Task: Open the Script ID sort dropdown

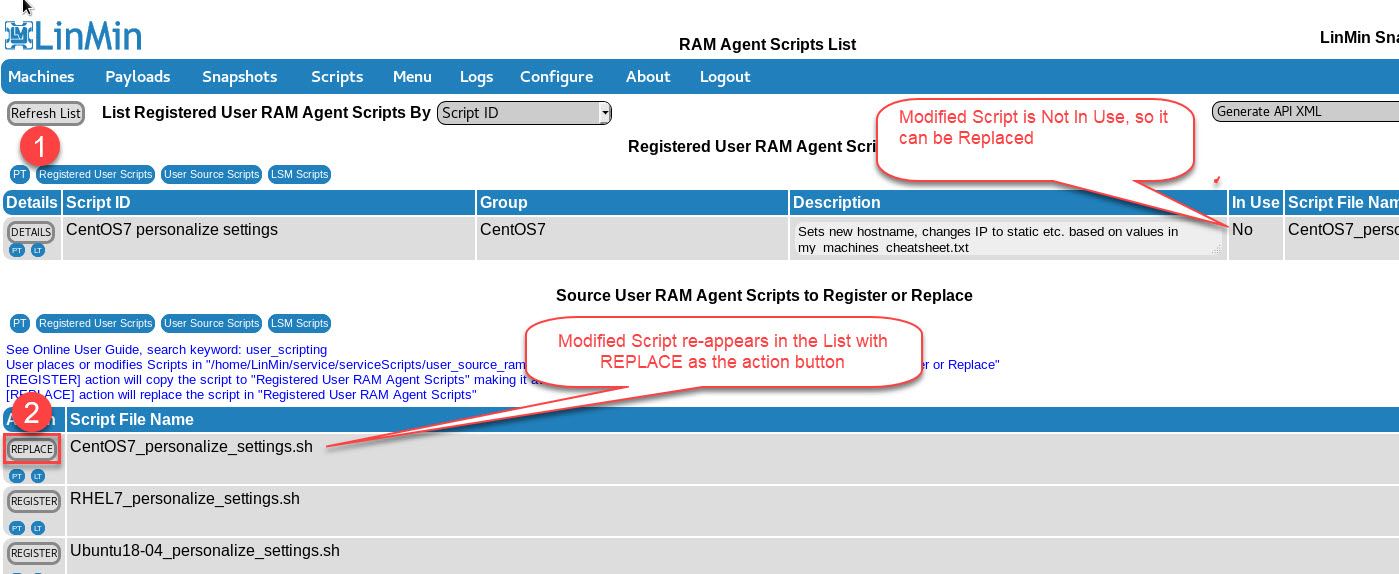Action: coord(524,113)
